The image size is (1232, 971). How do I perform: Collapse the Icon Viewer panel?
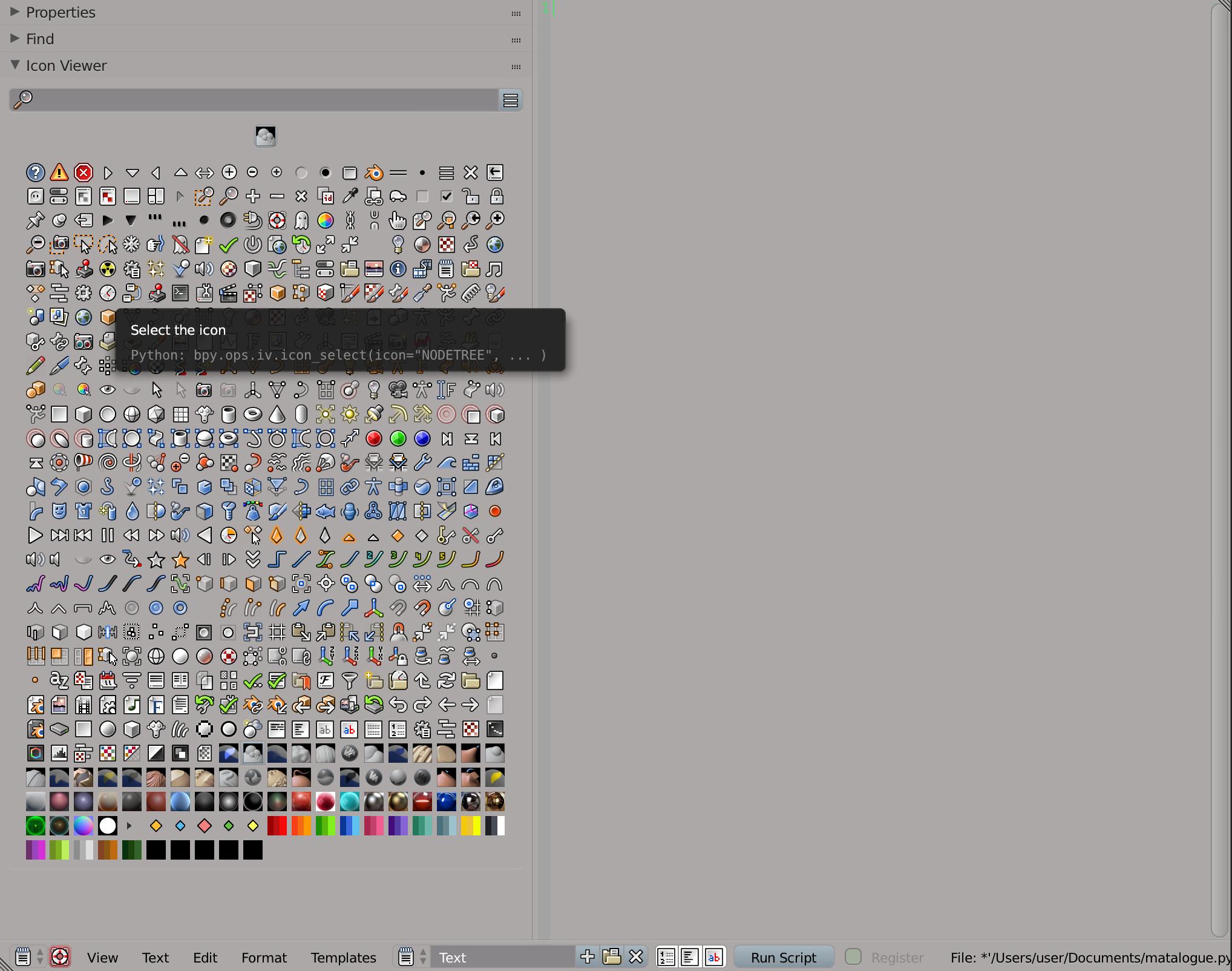pyautogui.click(x=66, y=65)
